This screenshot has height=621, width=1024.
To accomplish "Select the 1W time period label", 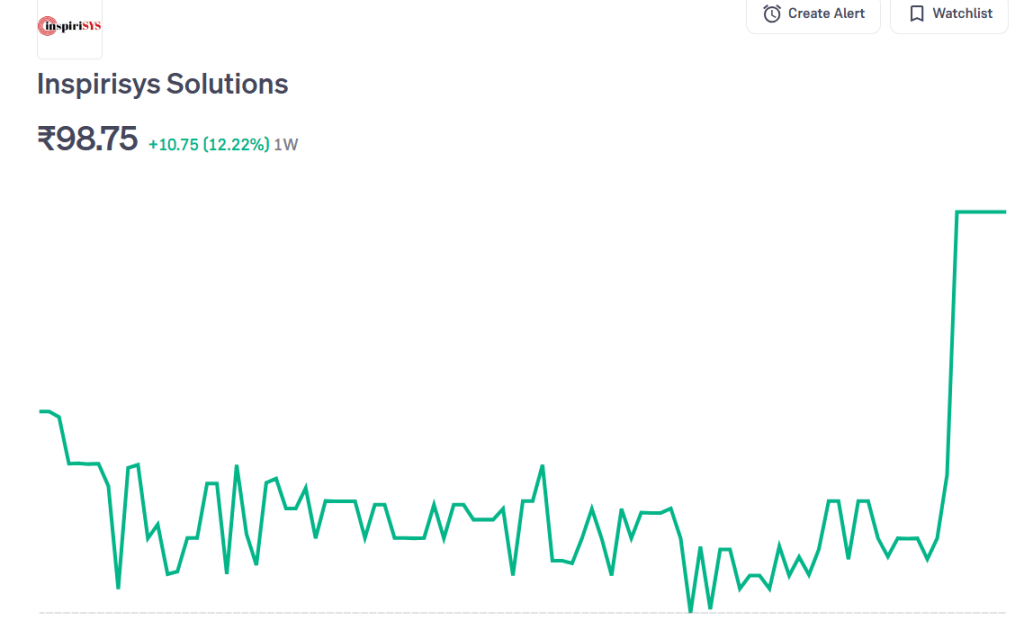I will tap(286, 144).
